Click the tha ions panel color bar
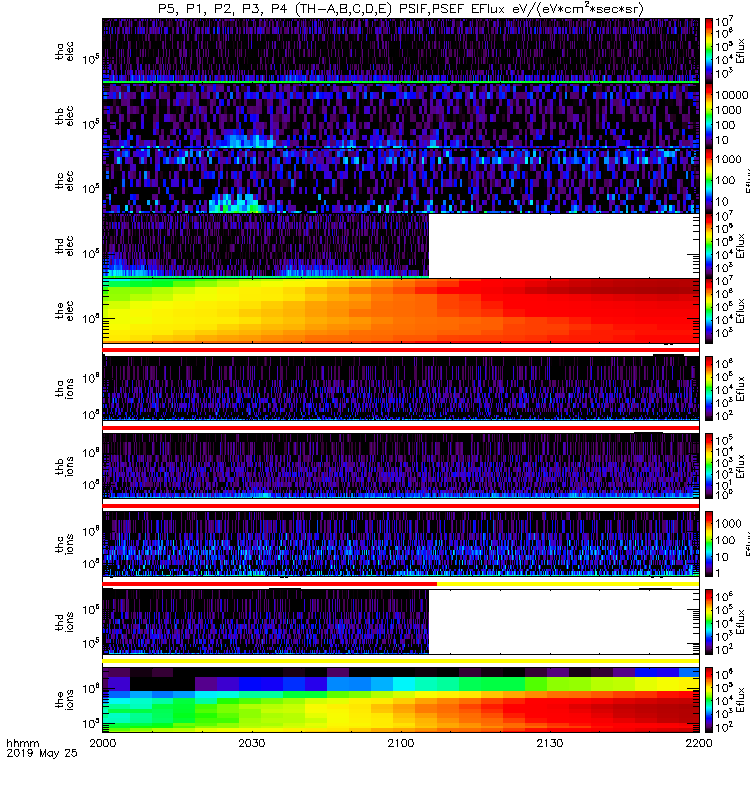Viewport: 750px width, 800px height. pyautogui.click(x=709, y=388)
